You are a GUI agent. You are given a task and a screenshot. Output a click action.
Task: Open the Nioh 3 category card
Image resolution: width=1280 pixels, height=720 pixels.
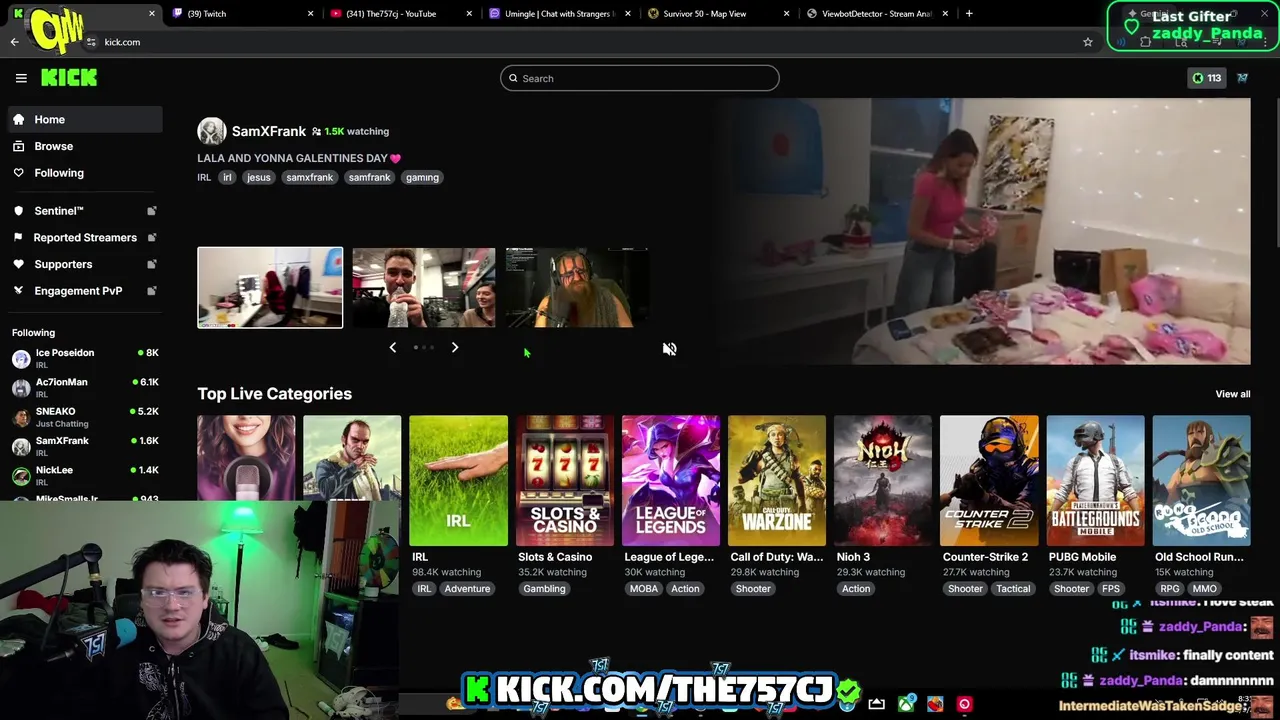pyautogui.click(x=883, y=481)
